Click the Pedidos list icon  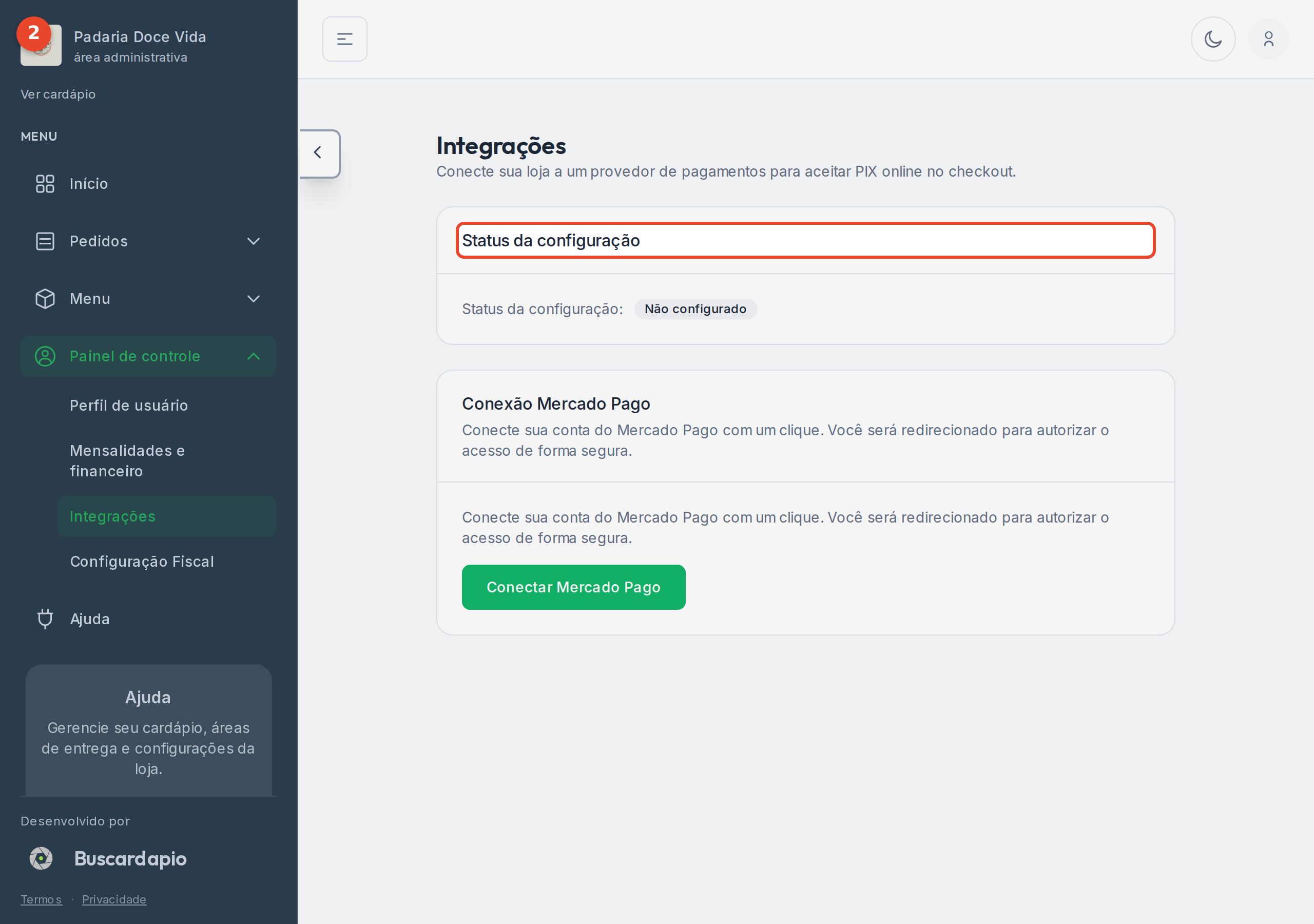45,241
